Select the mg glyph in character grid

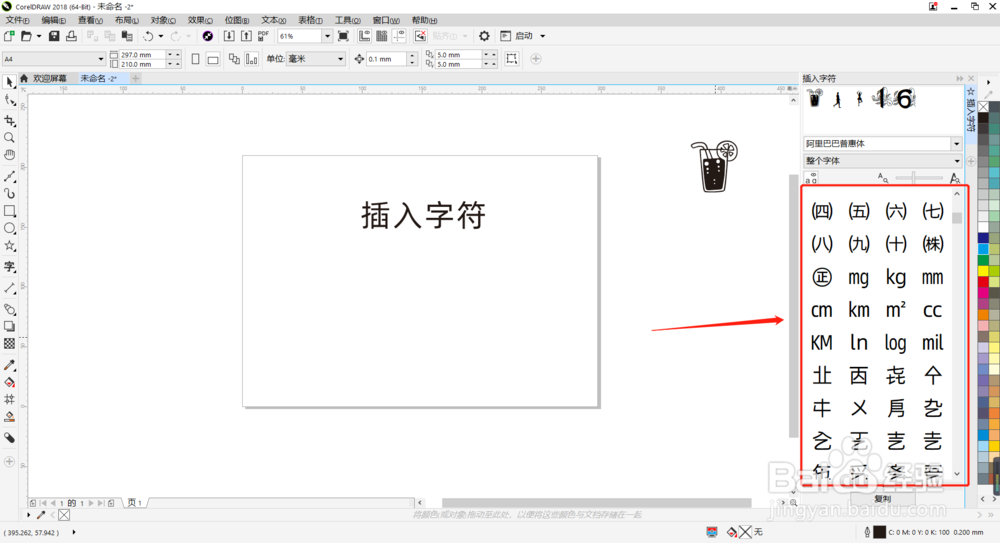pos(858,278)
